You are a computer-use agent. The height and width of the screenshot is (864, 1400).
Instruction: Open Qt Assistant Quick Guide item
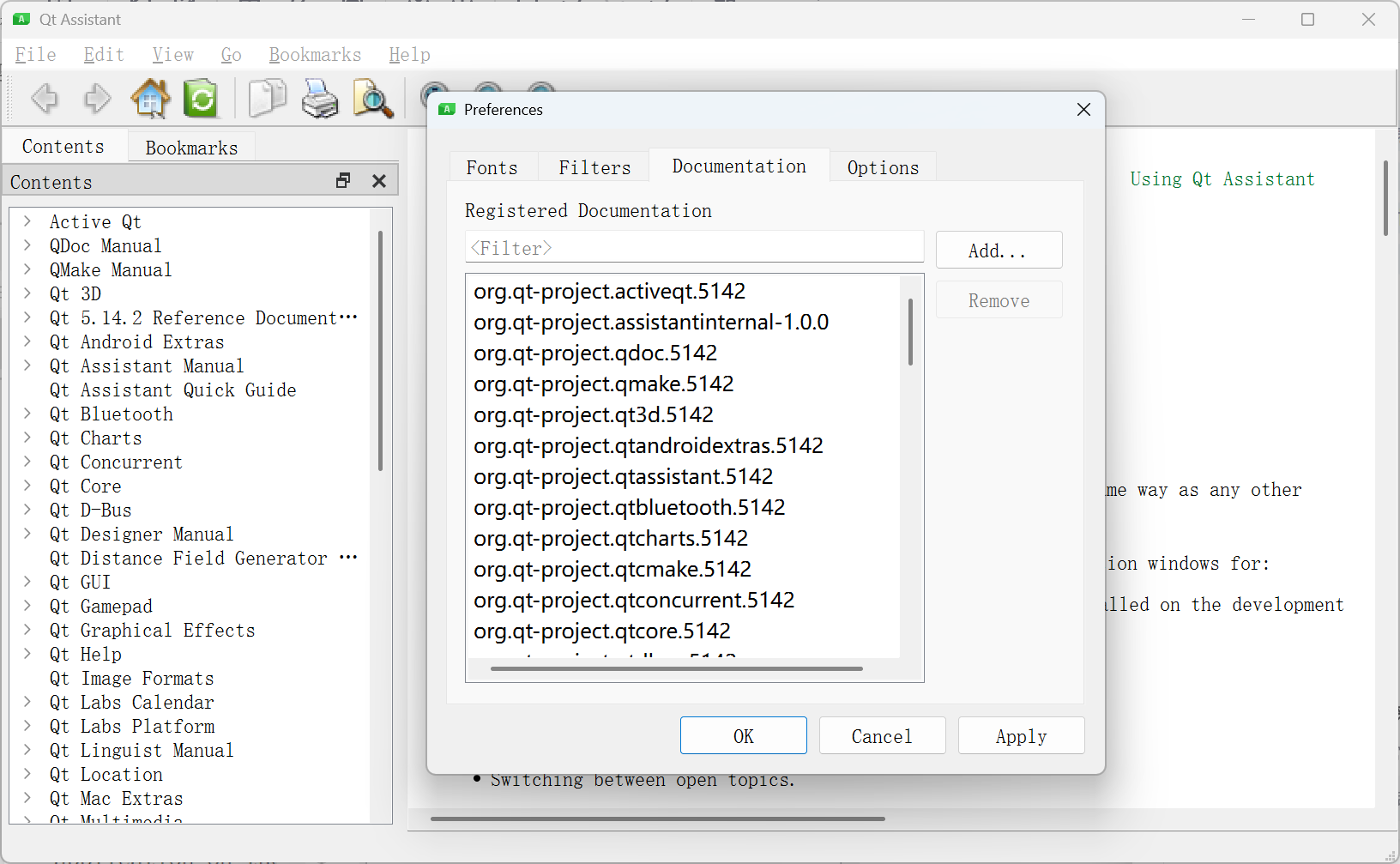pos(172,390)
